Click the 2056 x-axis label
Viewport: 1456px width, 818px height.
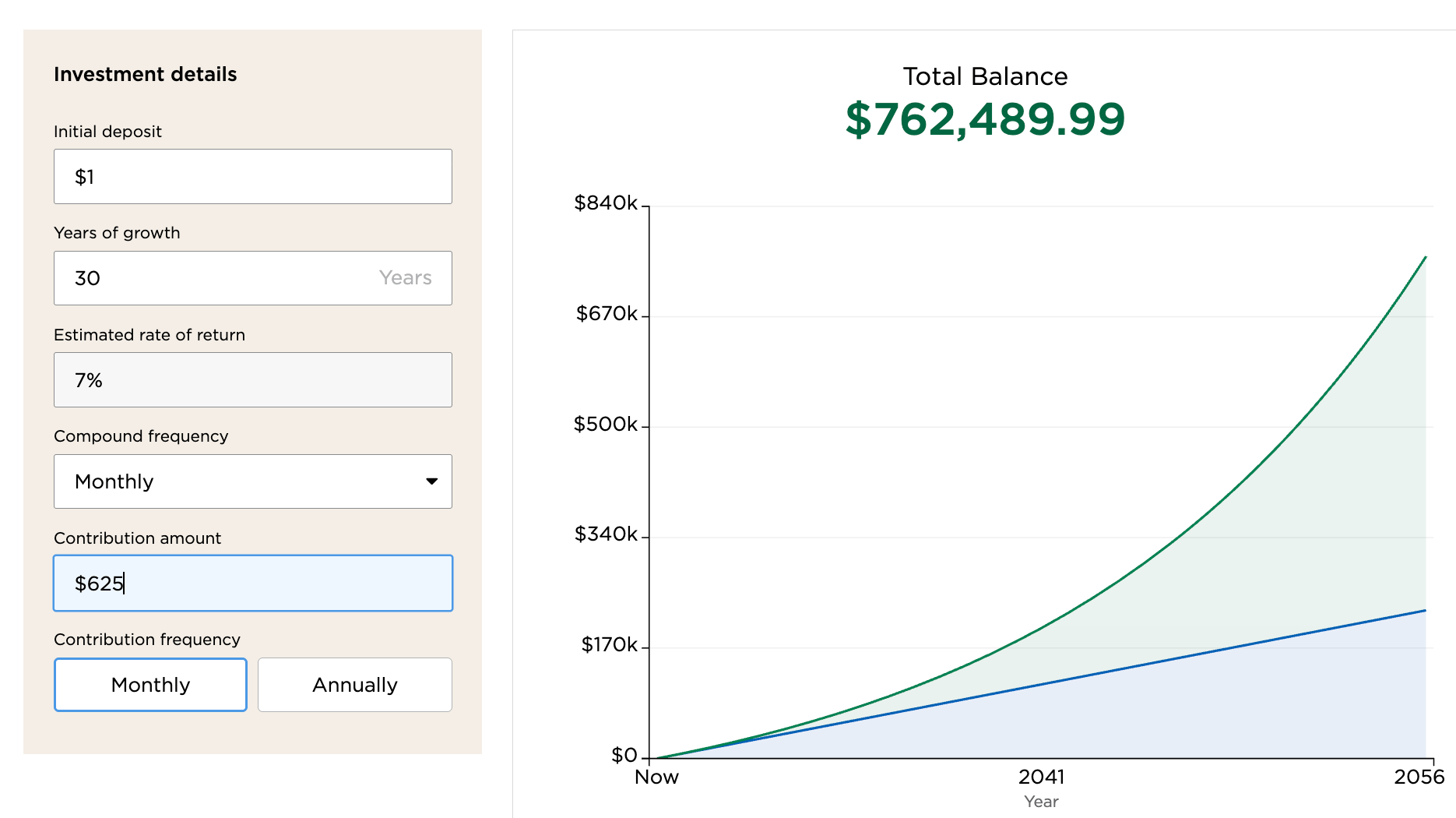click(x=1419, y=777)
